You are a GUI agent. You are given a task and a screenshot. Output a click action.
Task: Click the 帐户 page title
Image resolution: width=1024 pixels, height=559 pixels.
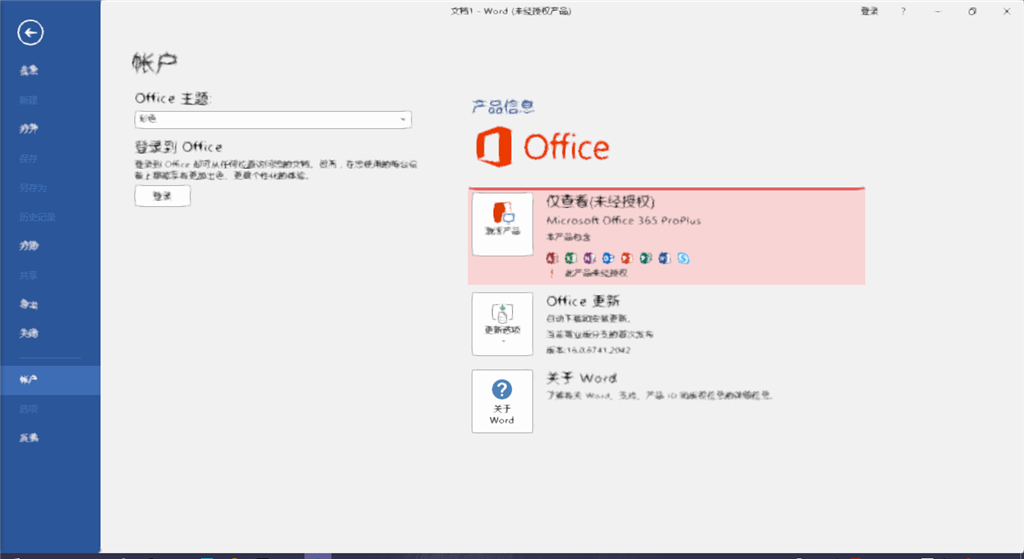pos(155,63)
